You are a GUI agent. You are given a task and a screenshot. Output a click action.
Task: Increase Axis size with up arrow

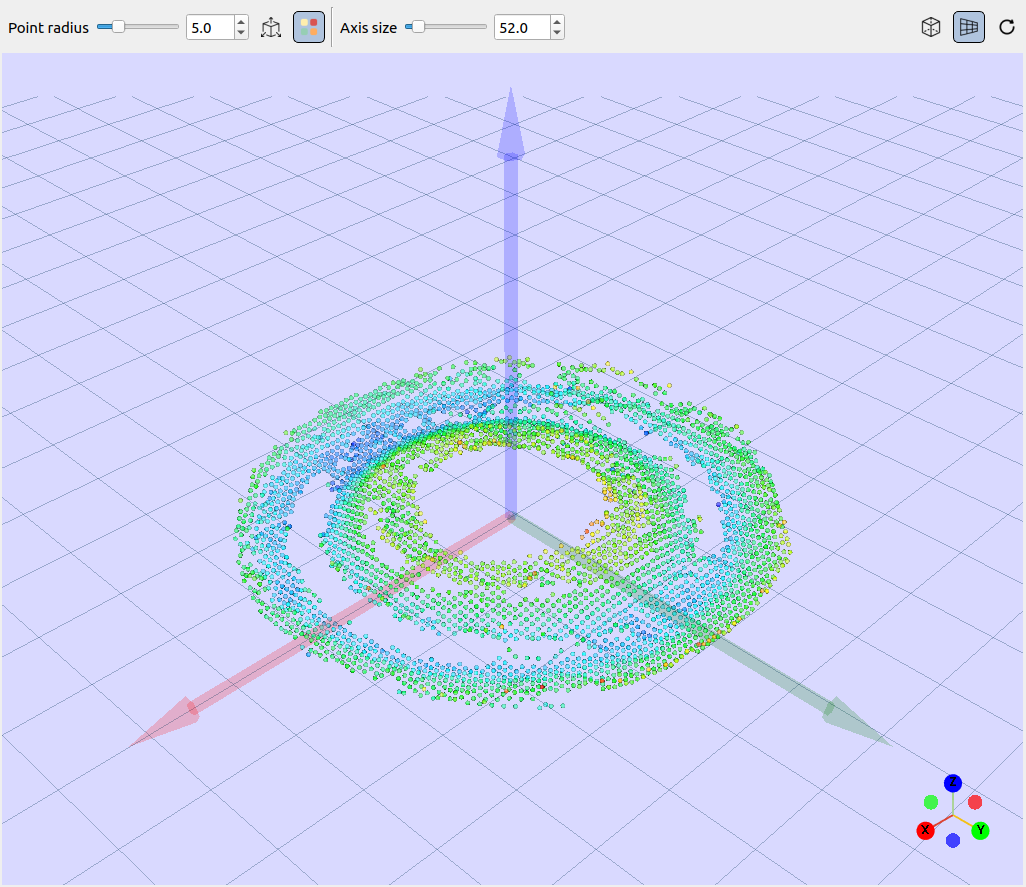pyautogui.click(x=557, y=22)
